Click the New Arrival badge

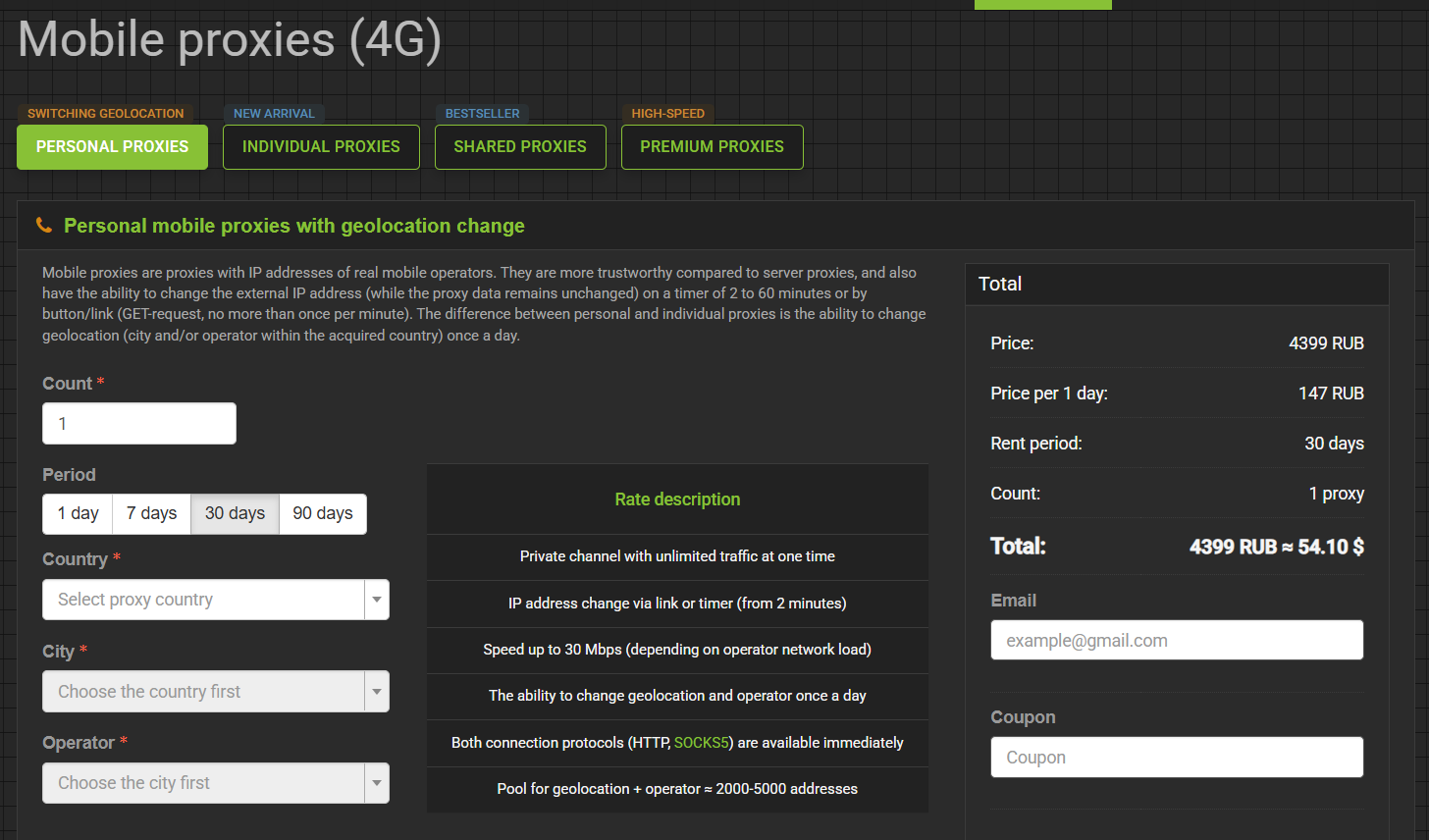274,114
